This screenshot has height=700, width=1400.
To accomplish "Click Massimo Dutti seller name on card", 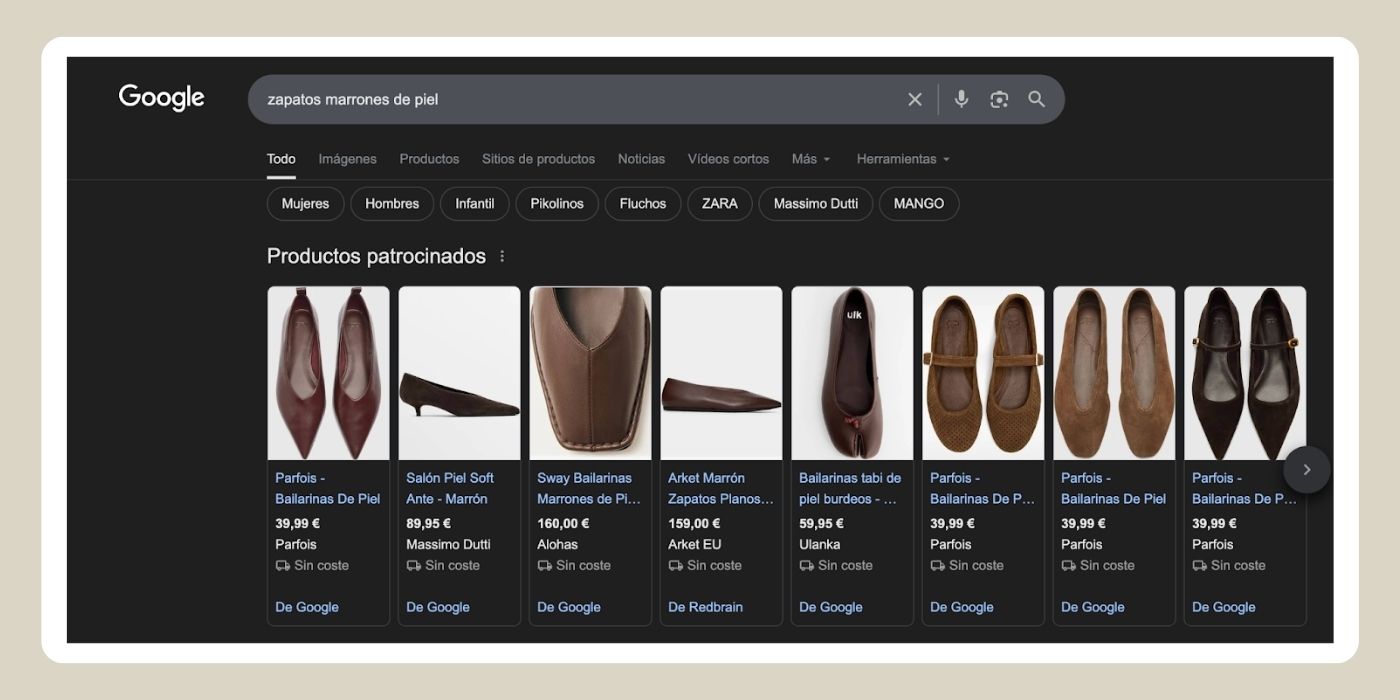I will coord(448,544).
